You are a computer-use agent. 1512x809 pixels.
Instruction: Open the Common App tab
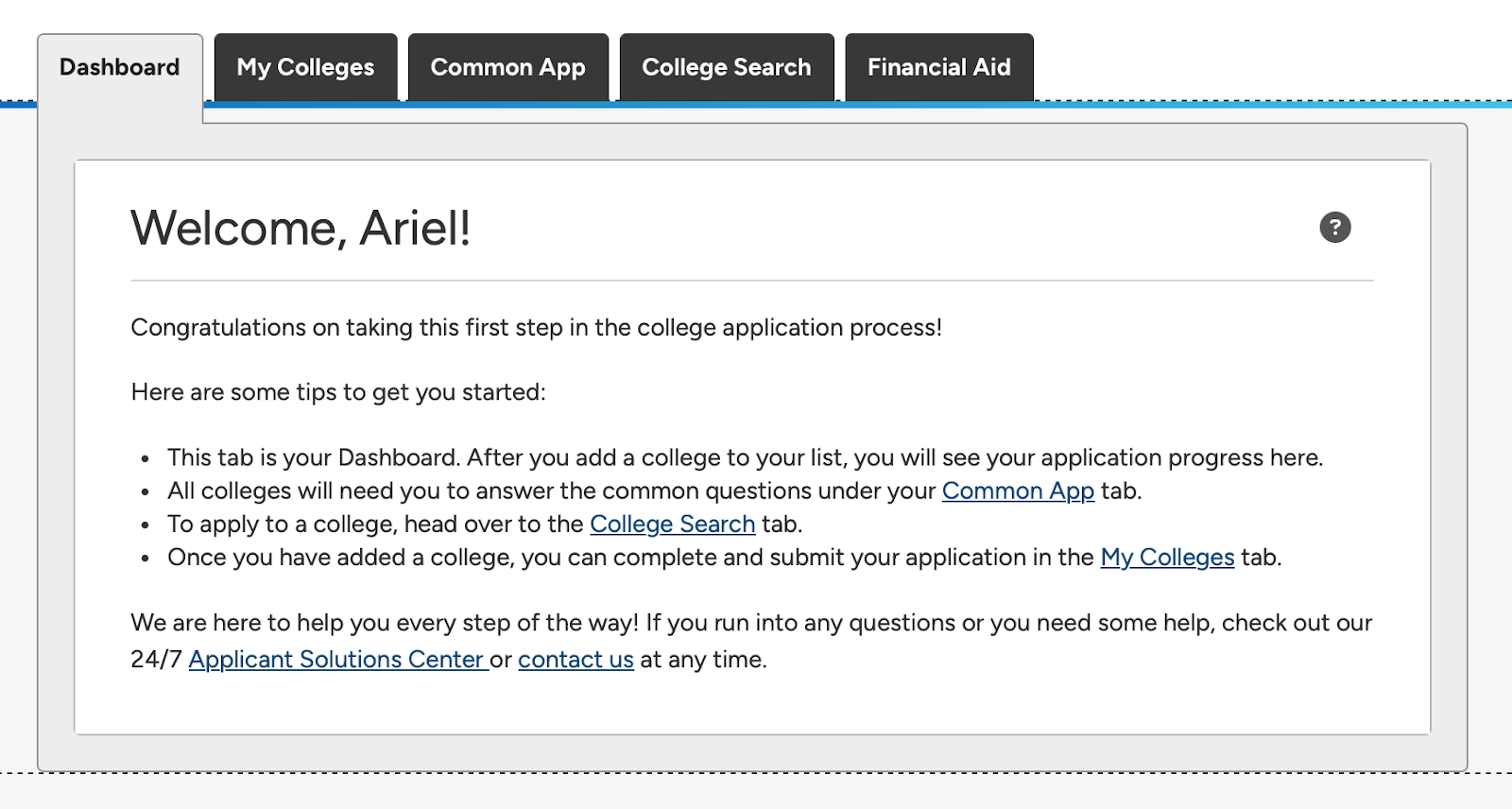(507, 67)
